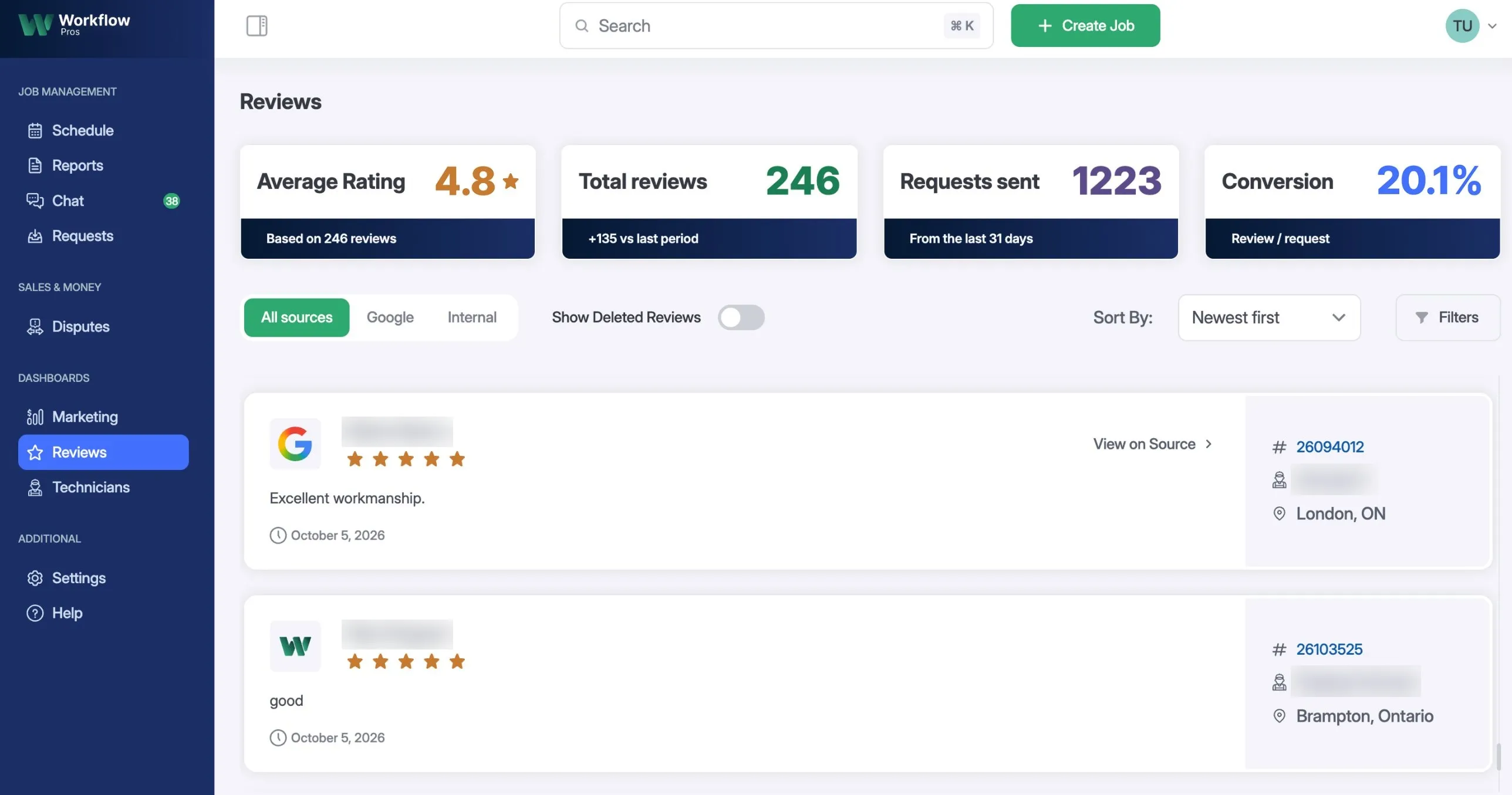Click the location pin beside London, ON

[1279, 513]
